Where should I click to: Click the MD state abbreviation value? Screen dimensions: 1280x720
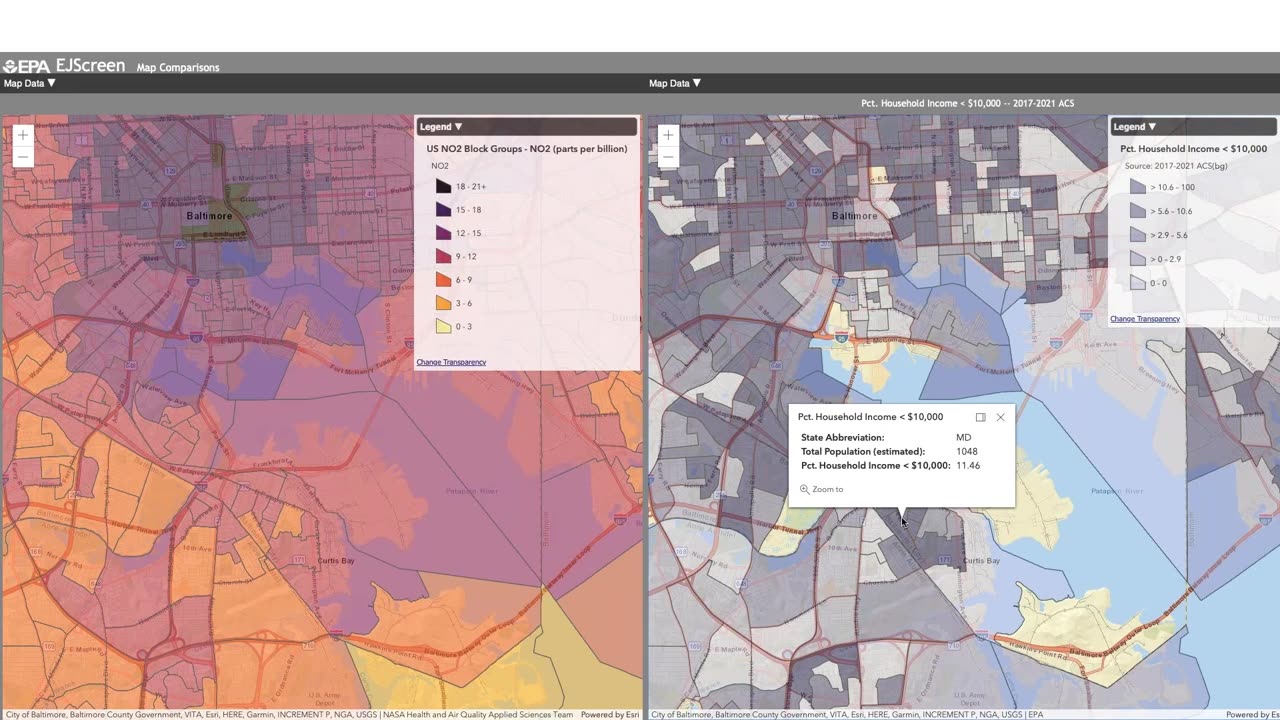[x=964, y=437]
